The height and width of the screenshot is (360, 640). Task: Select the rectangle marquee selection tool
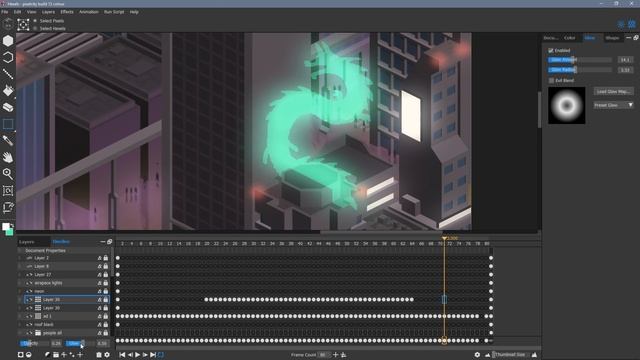click(x=8, y=124)
